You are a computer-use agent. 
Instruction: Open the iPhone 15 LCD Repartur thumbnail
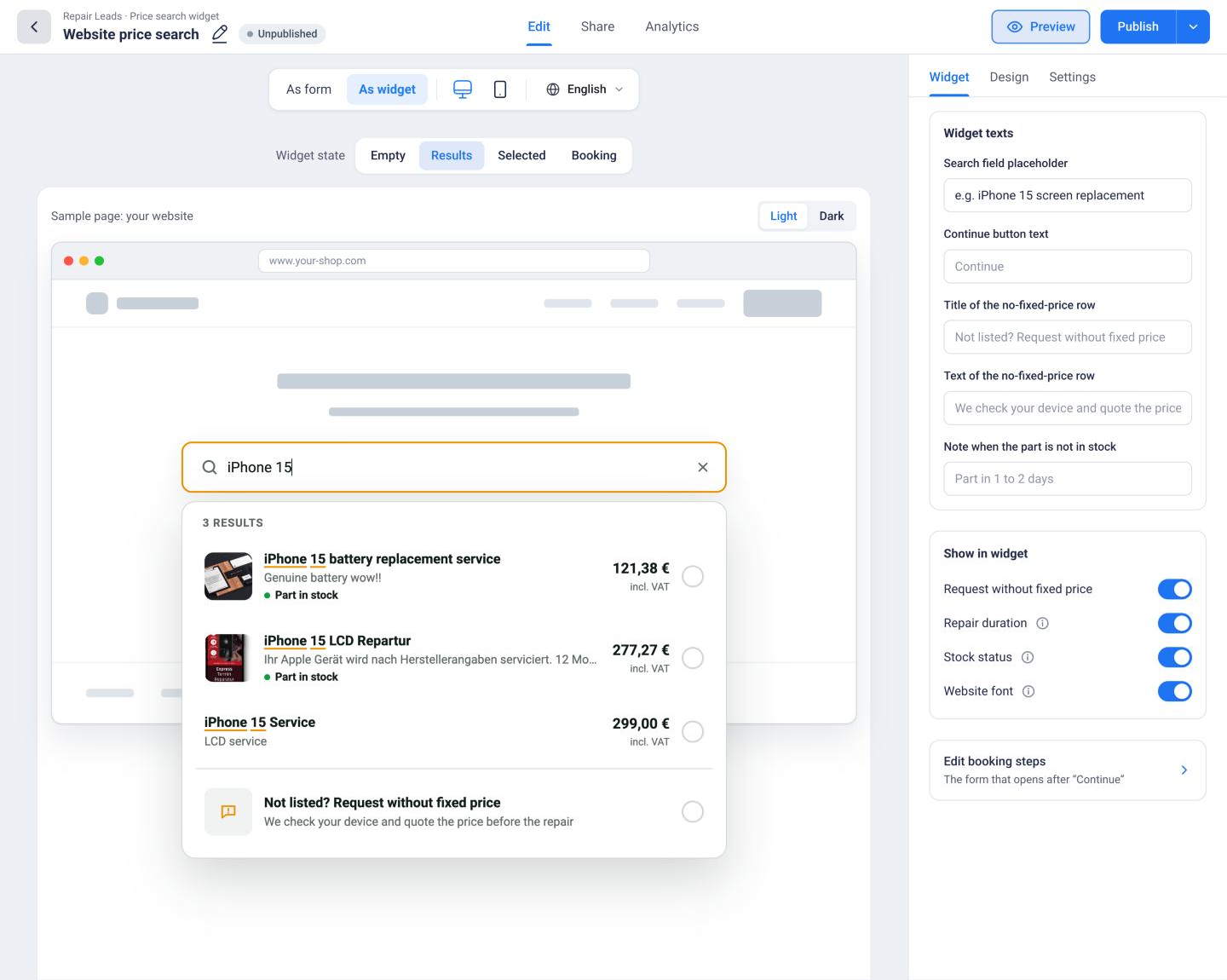(x=228, y=658)
